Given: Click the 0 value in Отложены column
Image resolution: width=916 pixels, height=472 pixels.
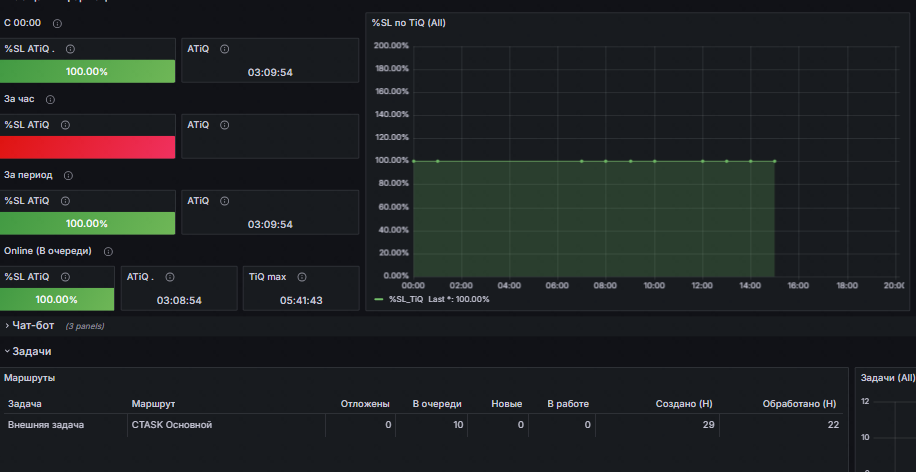Looking at the screenshot, I should pyautogui.click(x=388, y=425).
